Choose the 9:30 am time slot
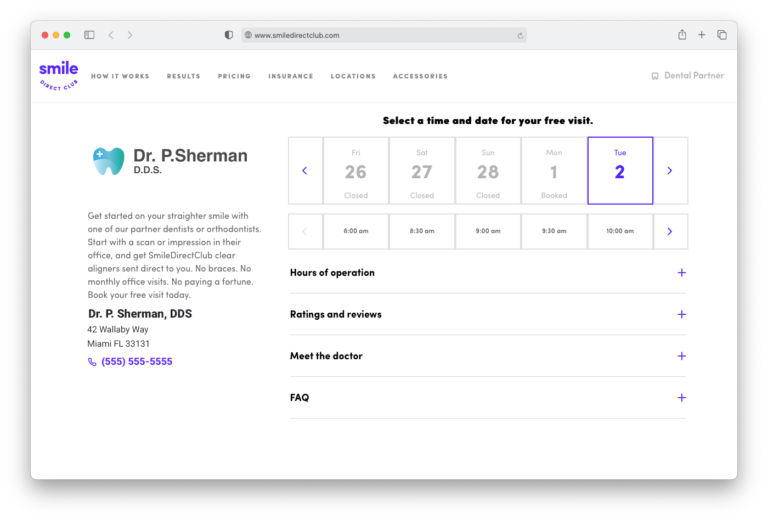Screen dimensions: 768x520 pyautogui.click(x=554, y=231)
